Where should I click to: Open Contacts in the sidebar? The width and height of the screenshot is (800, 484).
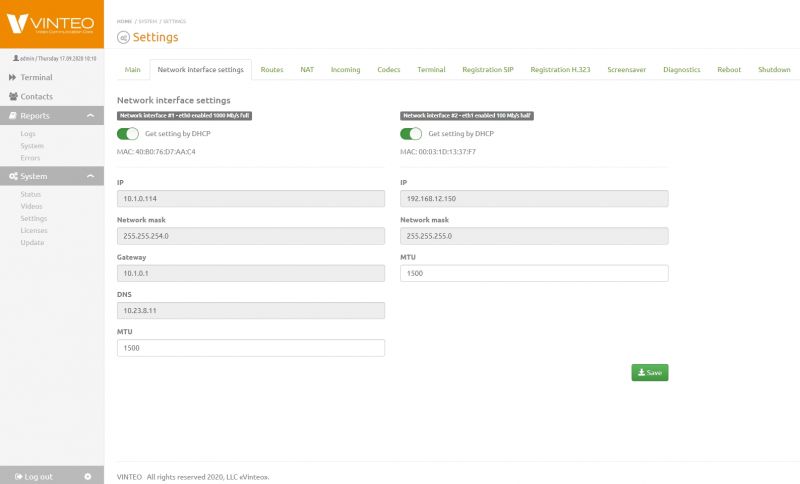coord(36,96)
